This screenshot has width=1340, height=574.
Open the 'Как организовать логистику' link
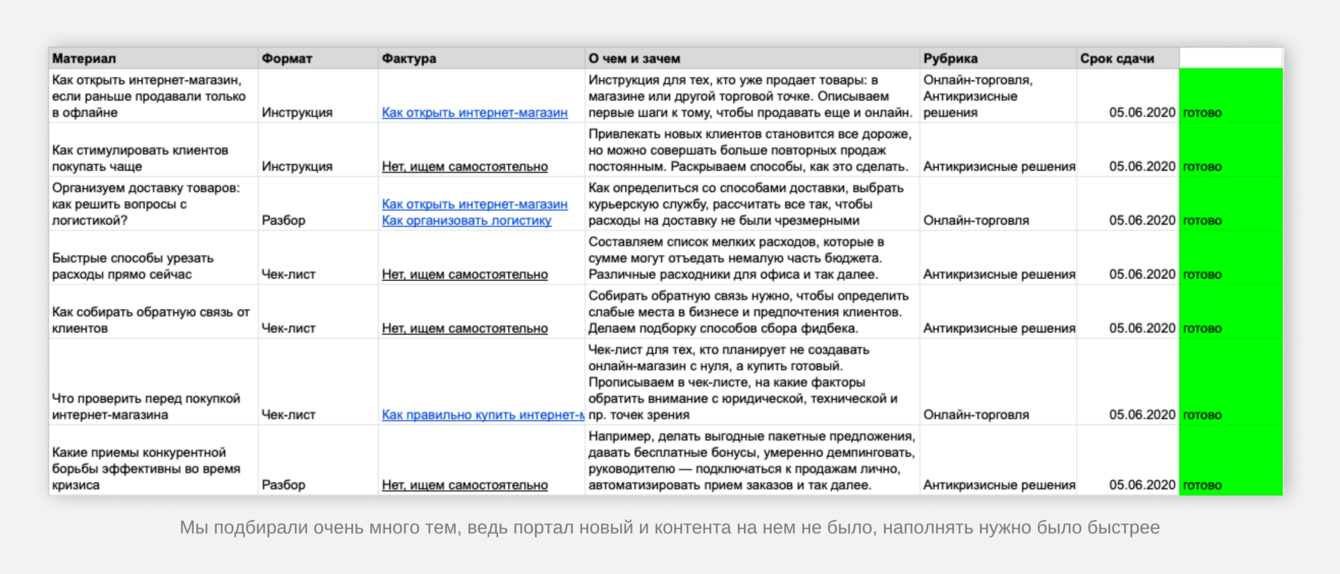(x=466, y=221)
